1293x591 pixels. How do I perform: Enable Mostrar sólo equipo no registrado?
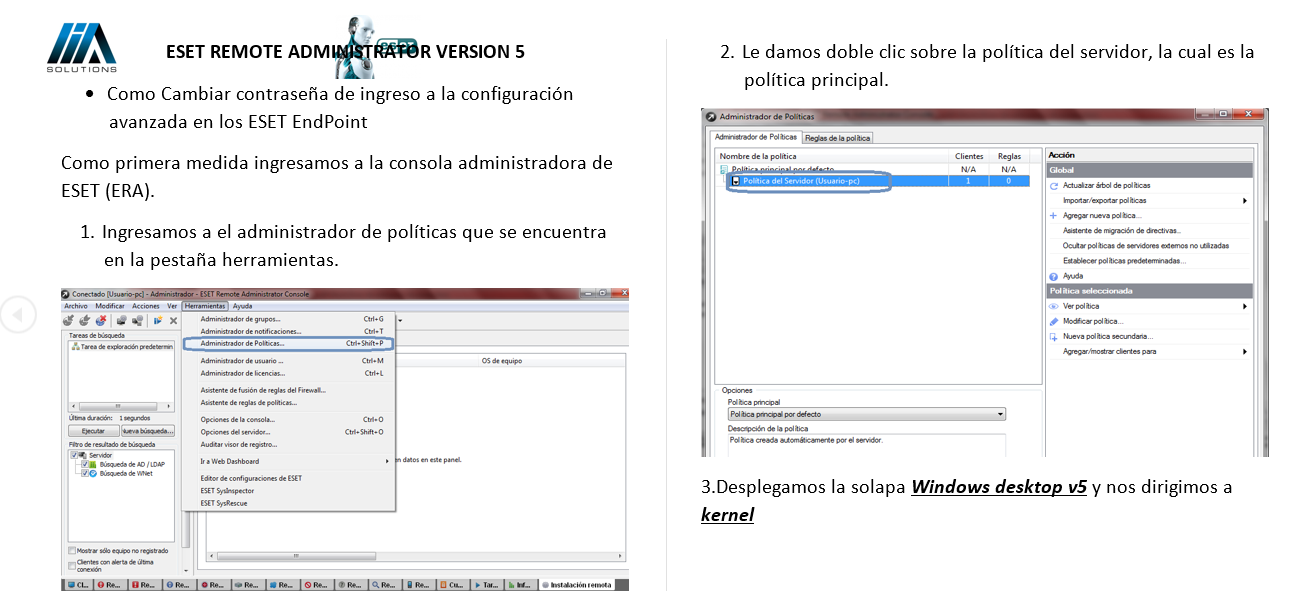click(72, 550)
